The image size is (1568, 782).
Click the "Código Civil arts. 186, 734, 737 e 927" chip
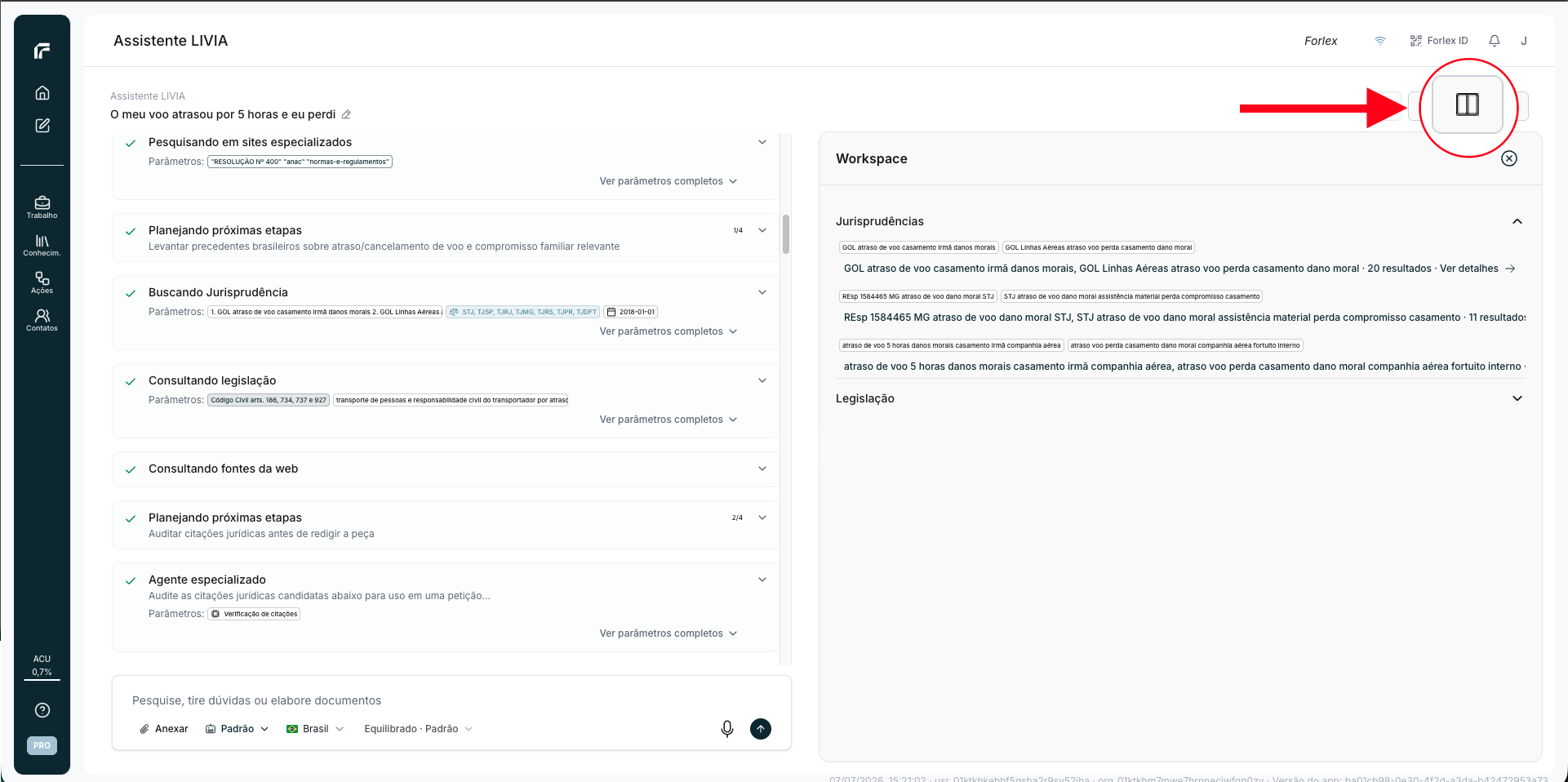pos(269,400)
